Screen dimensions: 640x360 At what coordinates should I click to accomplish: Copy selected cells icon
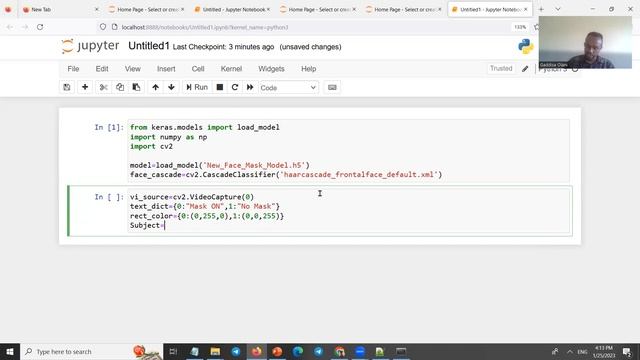click(120, 87)
